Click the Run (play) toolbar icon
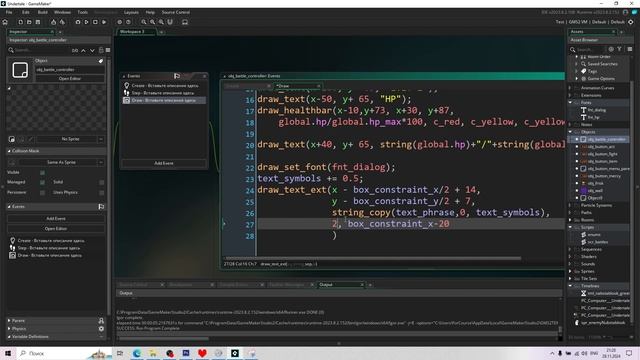Viewport: 640px width, 360px height. 87,22
